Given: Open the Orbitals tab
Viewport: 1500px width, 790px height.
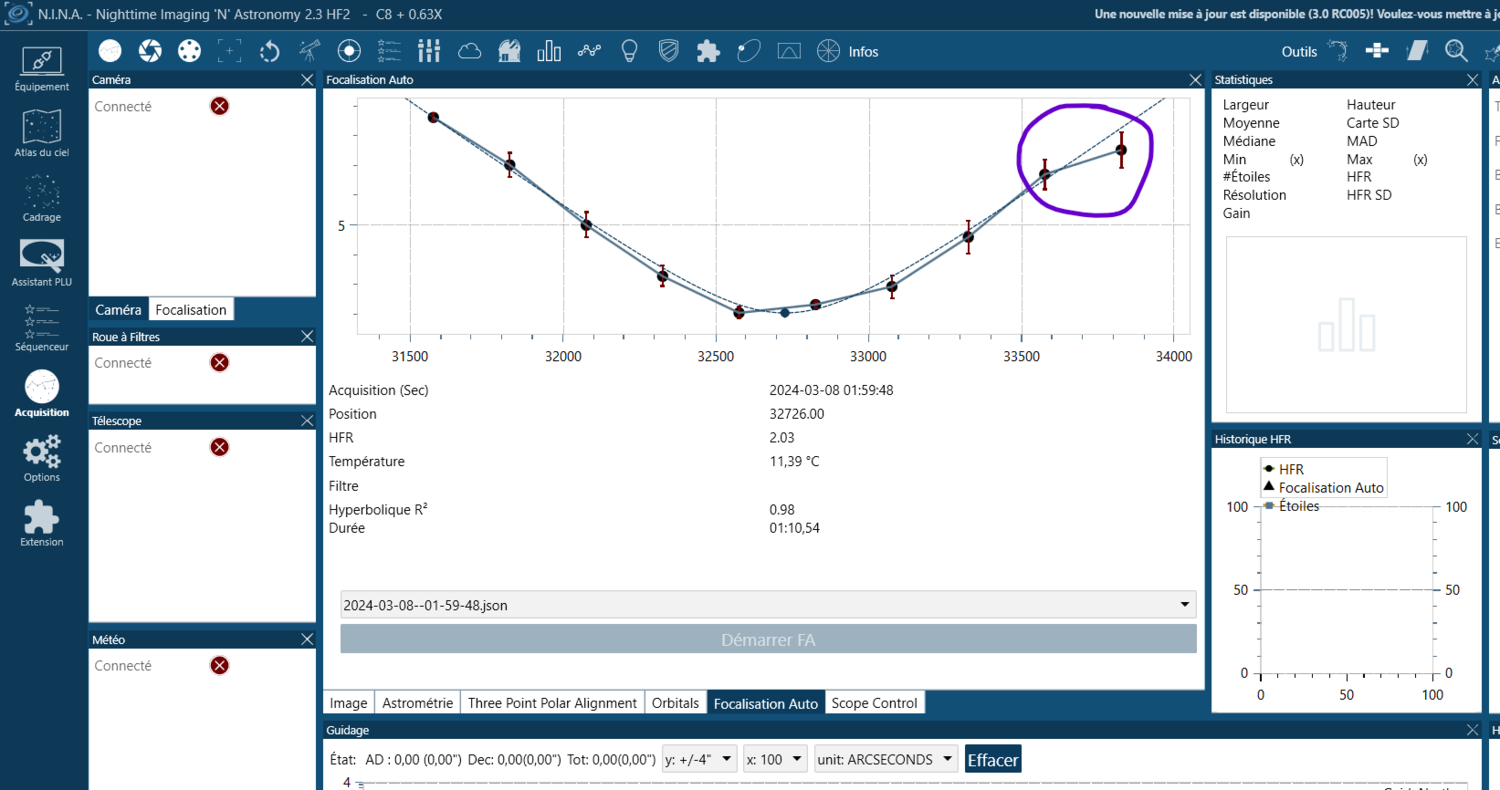Looking at the screenshot, I should pyautogui.click(x=675, y=703).
